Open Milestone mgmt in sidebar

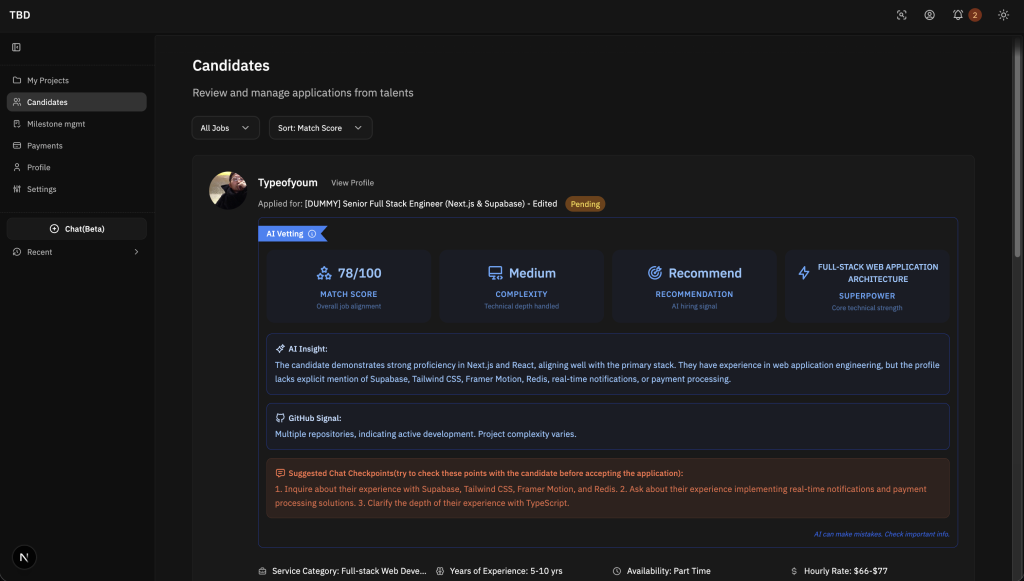[x=55, y=124]
